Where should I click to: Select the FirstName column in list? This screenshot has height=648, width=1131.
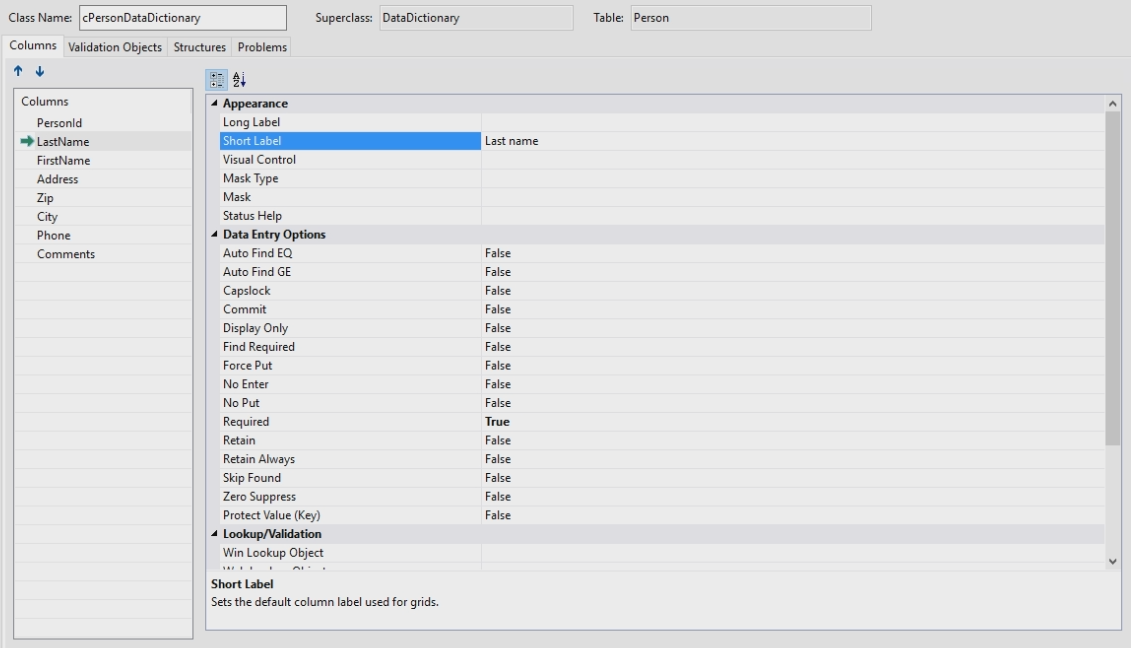[63, 160]
